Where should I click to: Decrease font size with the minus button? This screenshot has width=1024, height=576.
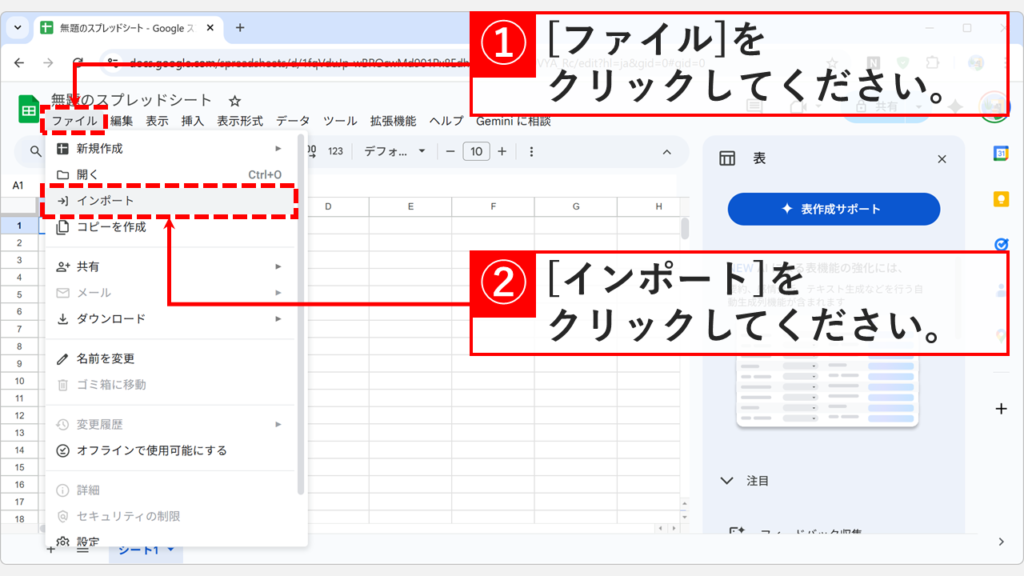(449, 152)
